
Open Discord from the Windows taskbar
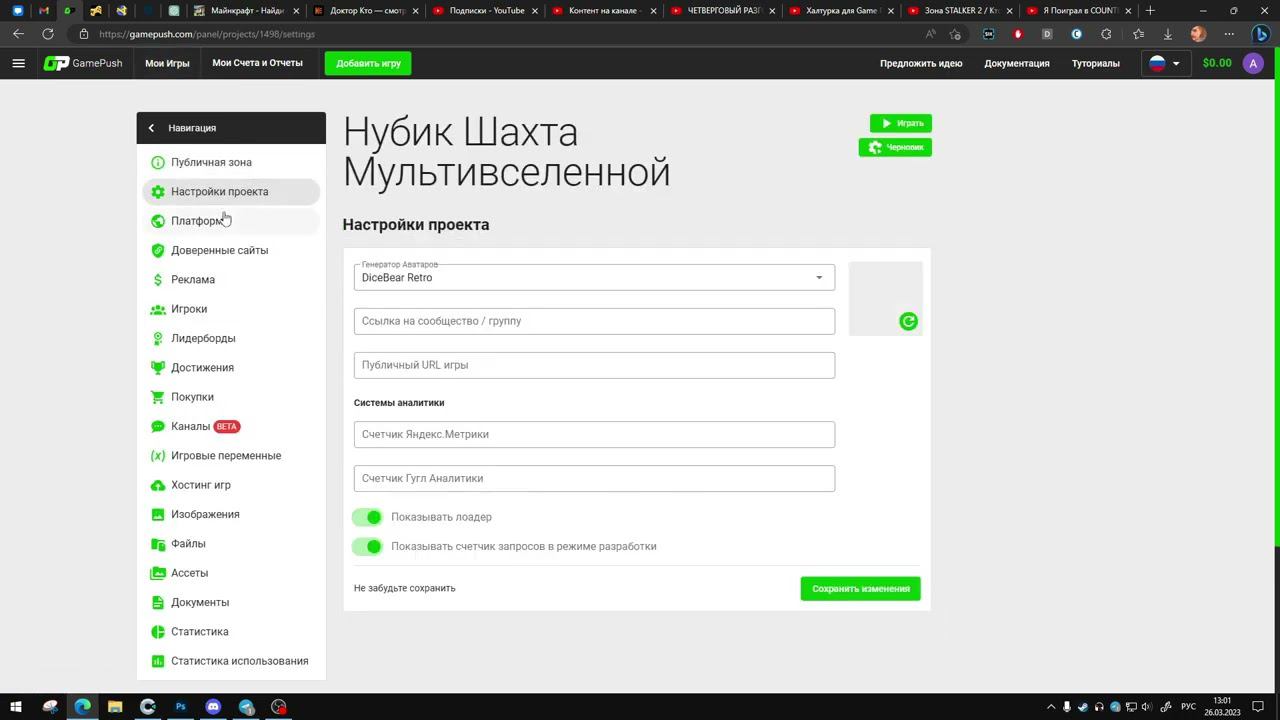[213, 707]
